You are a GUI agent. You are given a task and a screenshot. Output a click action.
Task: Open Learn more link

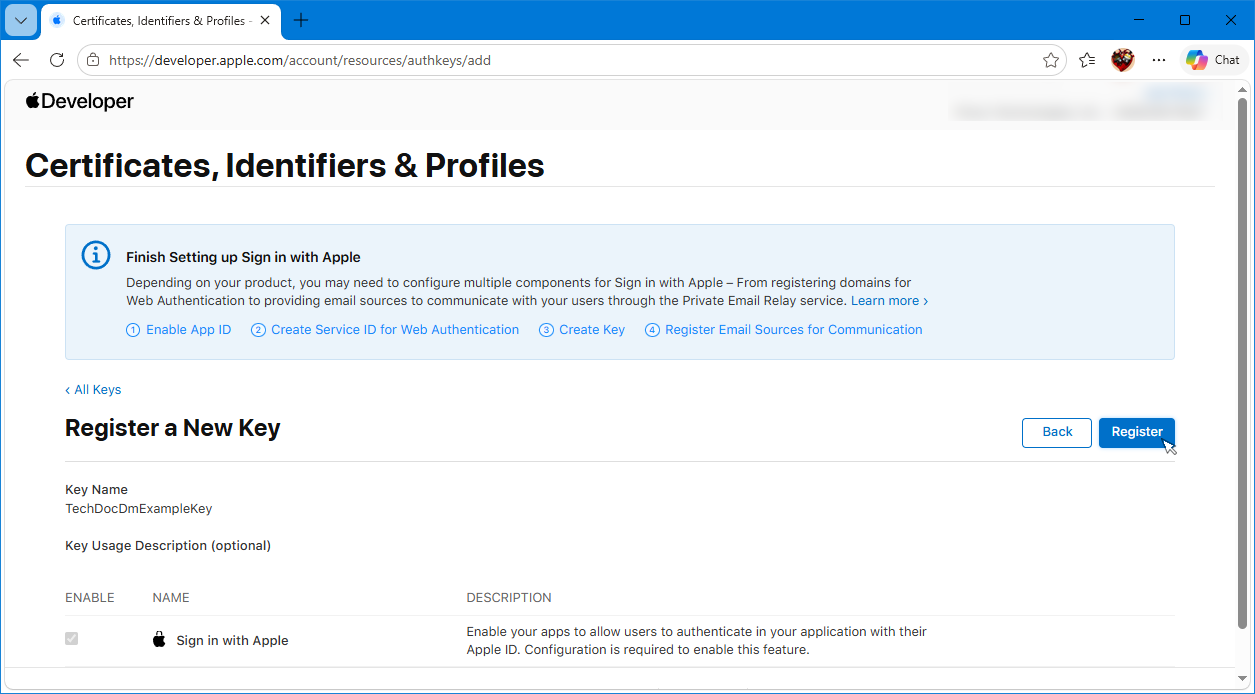tap(889, 300)
